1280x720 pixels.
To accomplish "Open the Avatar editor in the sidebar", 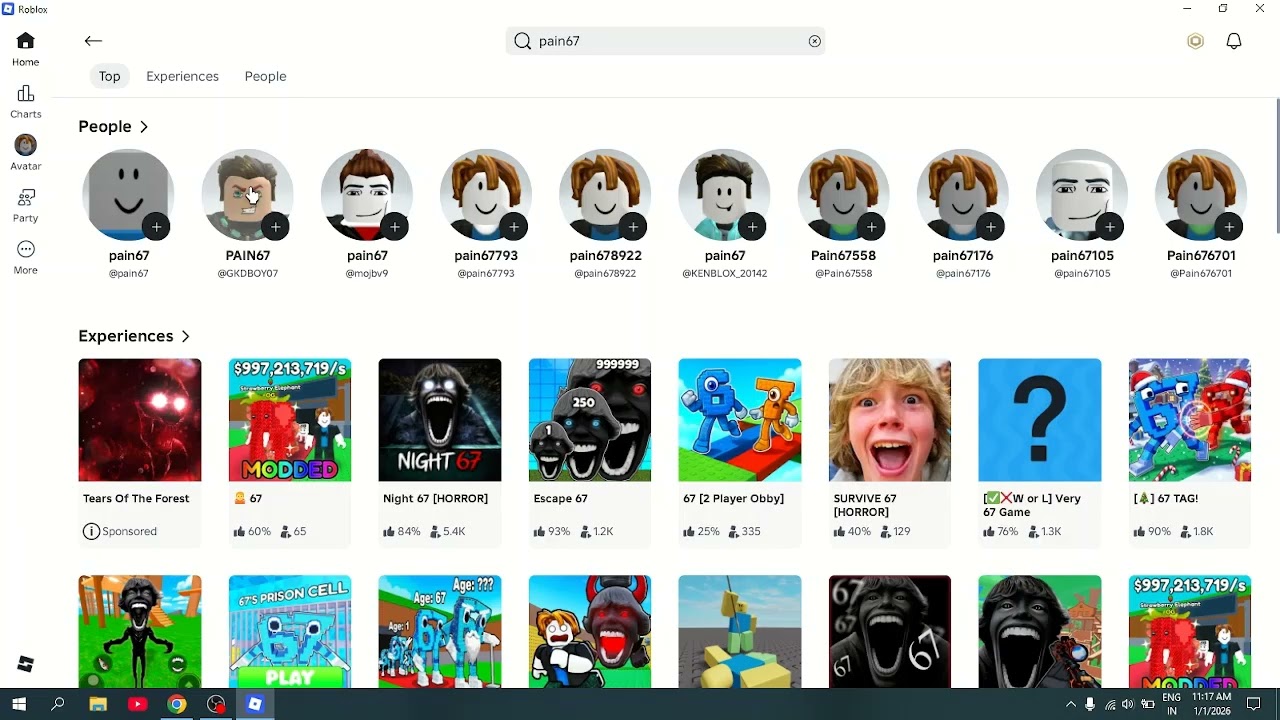I will (26, 153).
